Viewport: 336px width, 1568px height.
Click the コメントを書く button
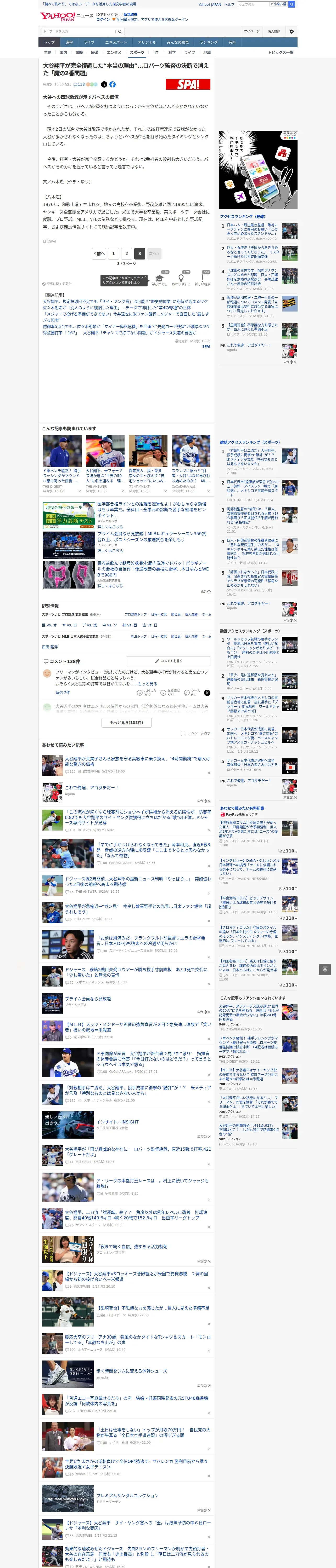[168, 661]
